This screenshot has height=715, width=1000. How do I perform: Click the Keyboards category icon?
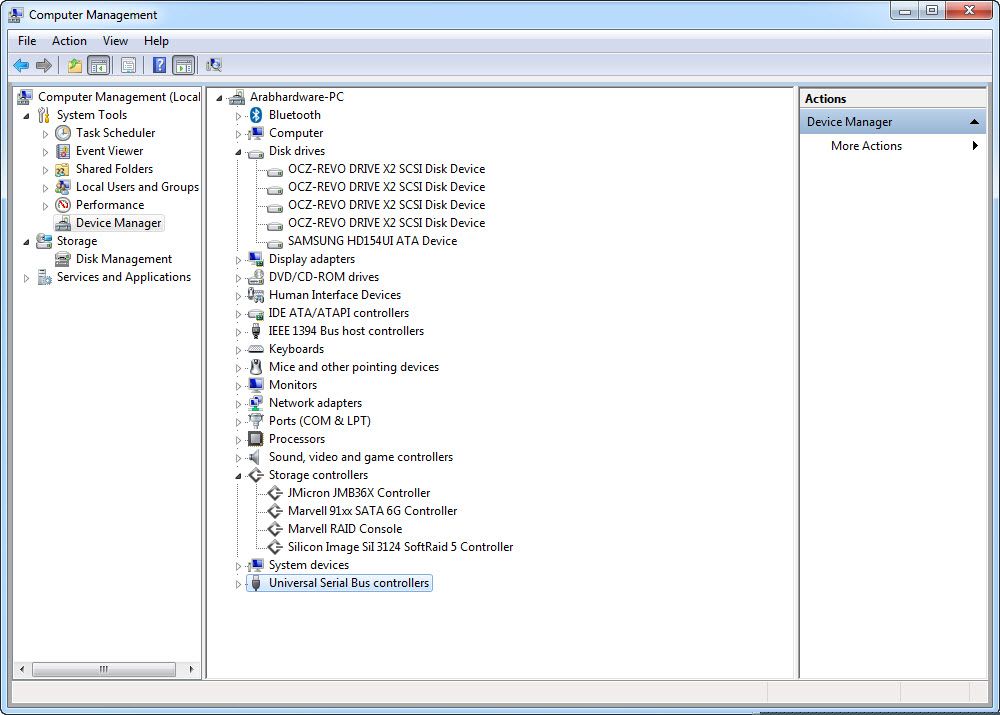pos(256,349)
